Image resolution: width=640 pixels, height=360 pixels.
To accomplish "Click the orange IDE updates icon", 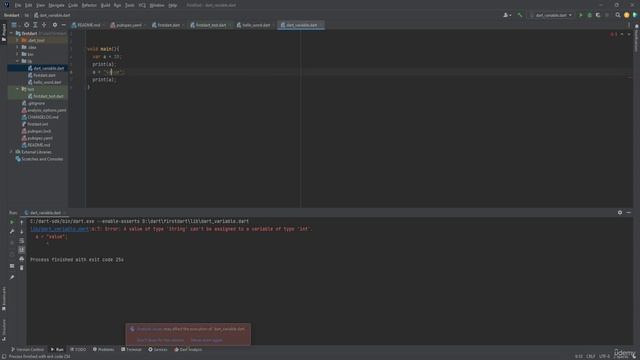I will click(x=627, y=15).
